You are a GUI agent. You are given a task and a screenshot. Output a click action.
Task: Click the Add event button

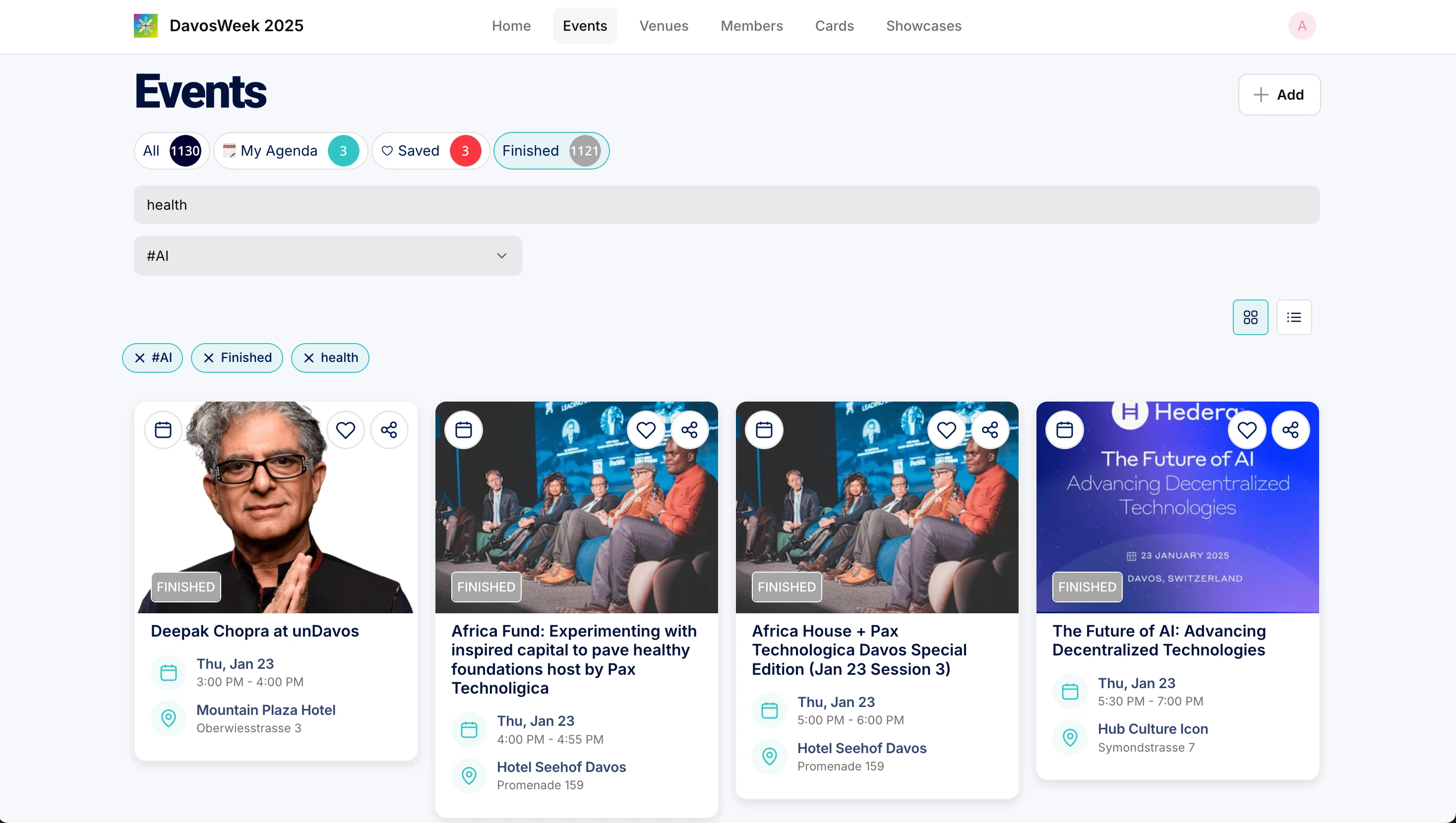1278,94
